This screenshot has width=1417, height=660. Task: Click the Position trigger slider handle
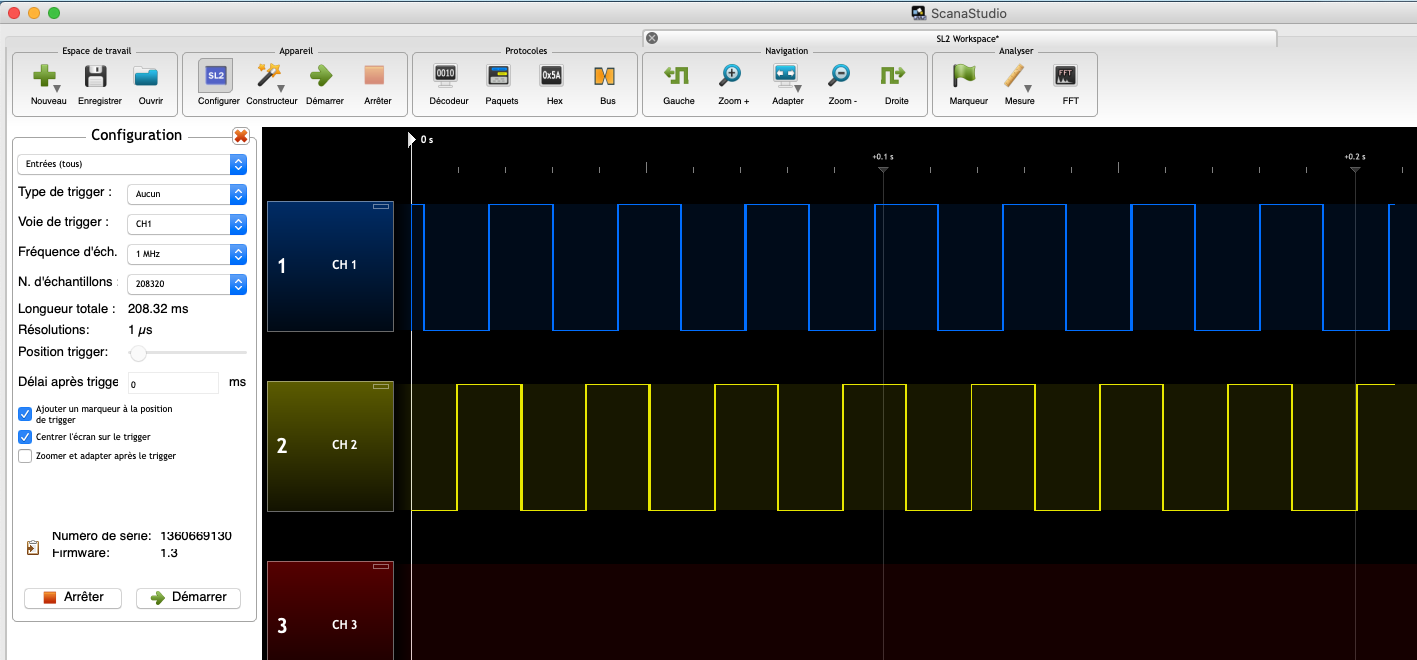(x=139, y=352)
